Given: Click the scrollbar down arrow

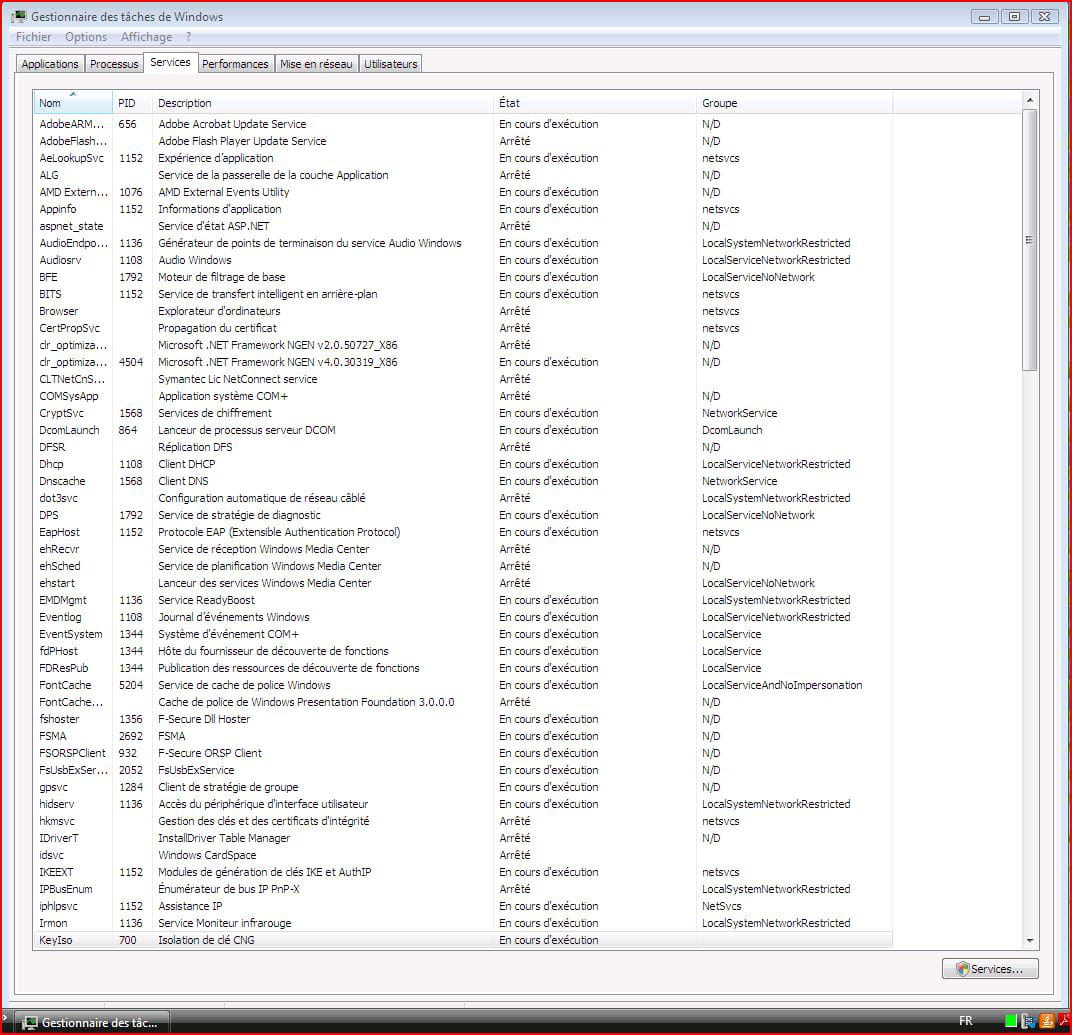Looking at the screenshot, I should tap(1030, 941).
